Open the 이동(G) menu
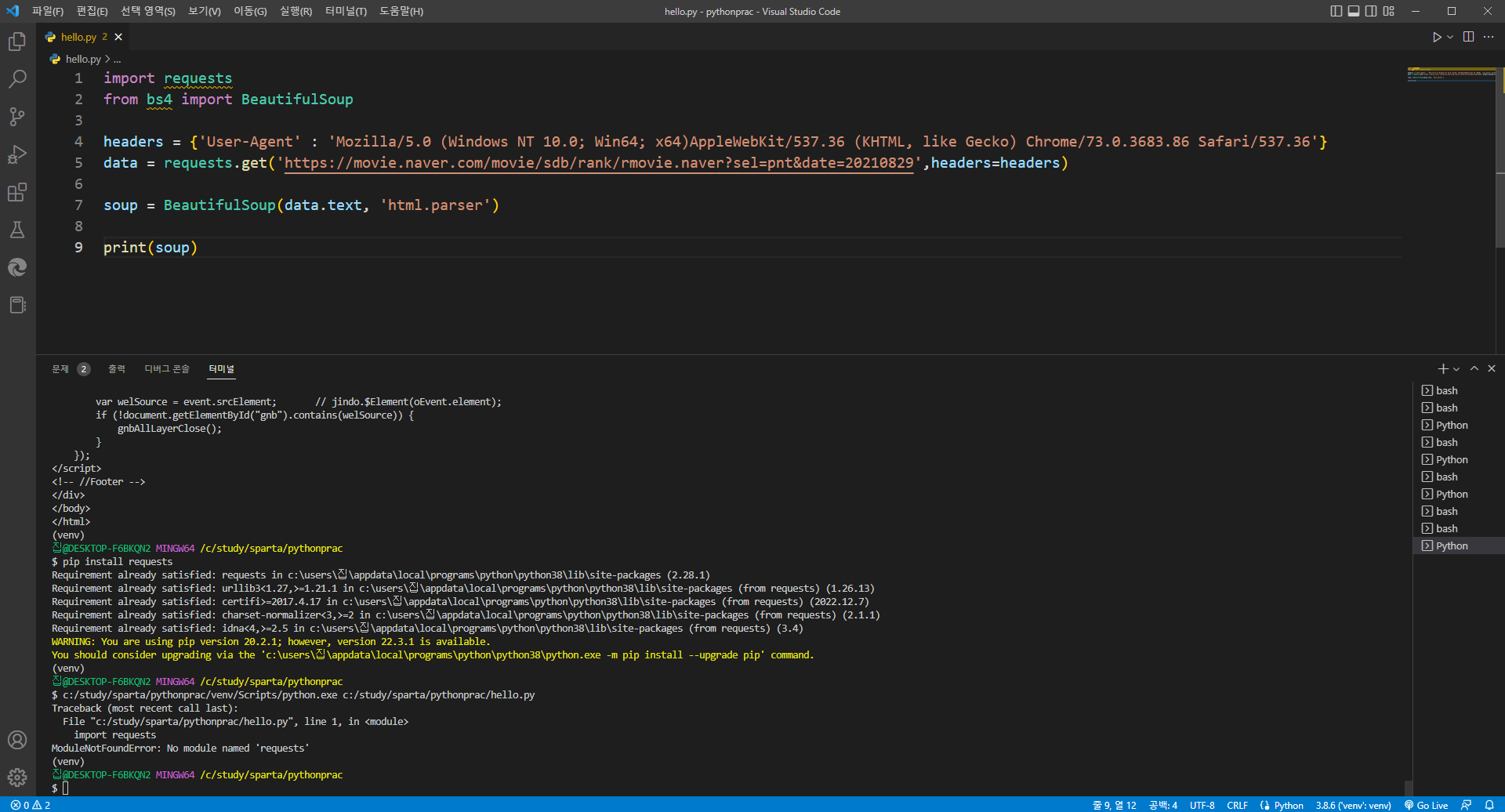Image resolution: width=1505 pixels, height=812 pixels. (250, 11)
